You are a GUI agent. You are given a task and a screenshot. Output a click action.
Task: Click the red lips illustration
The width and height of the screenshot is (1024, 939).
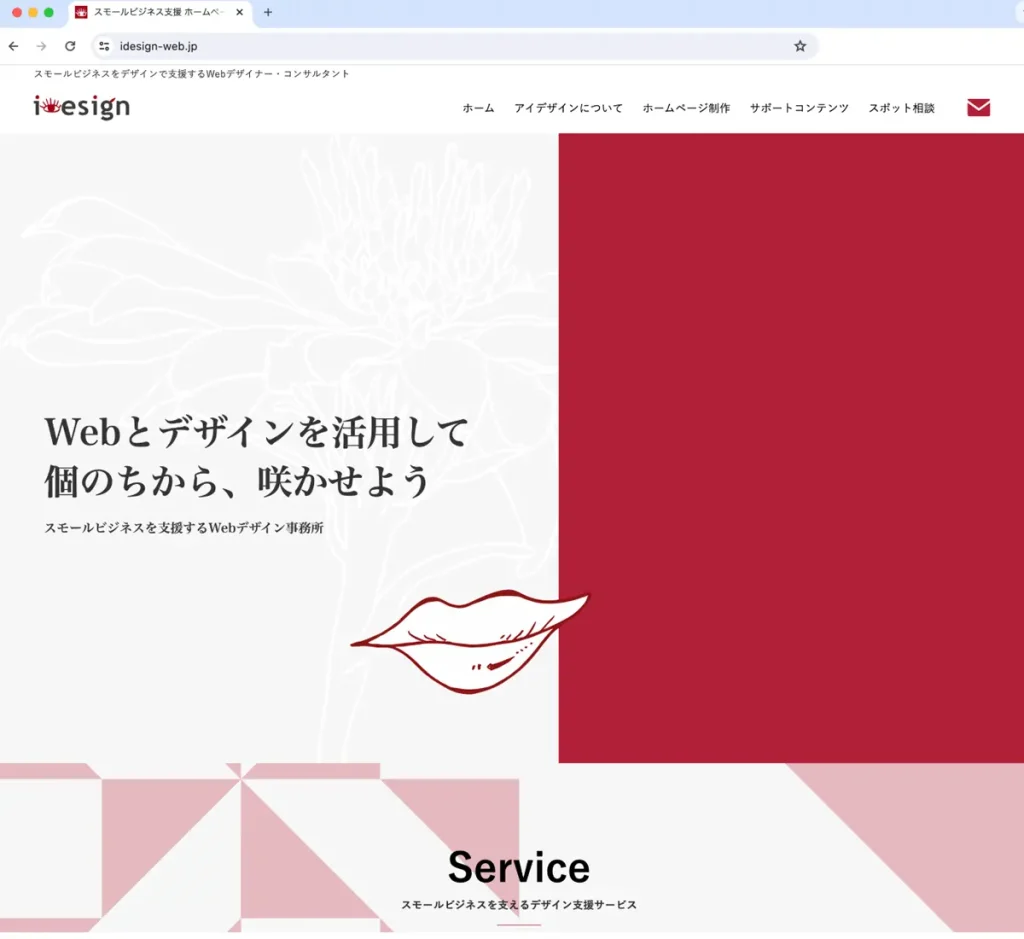[470, 640]
